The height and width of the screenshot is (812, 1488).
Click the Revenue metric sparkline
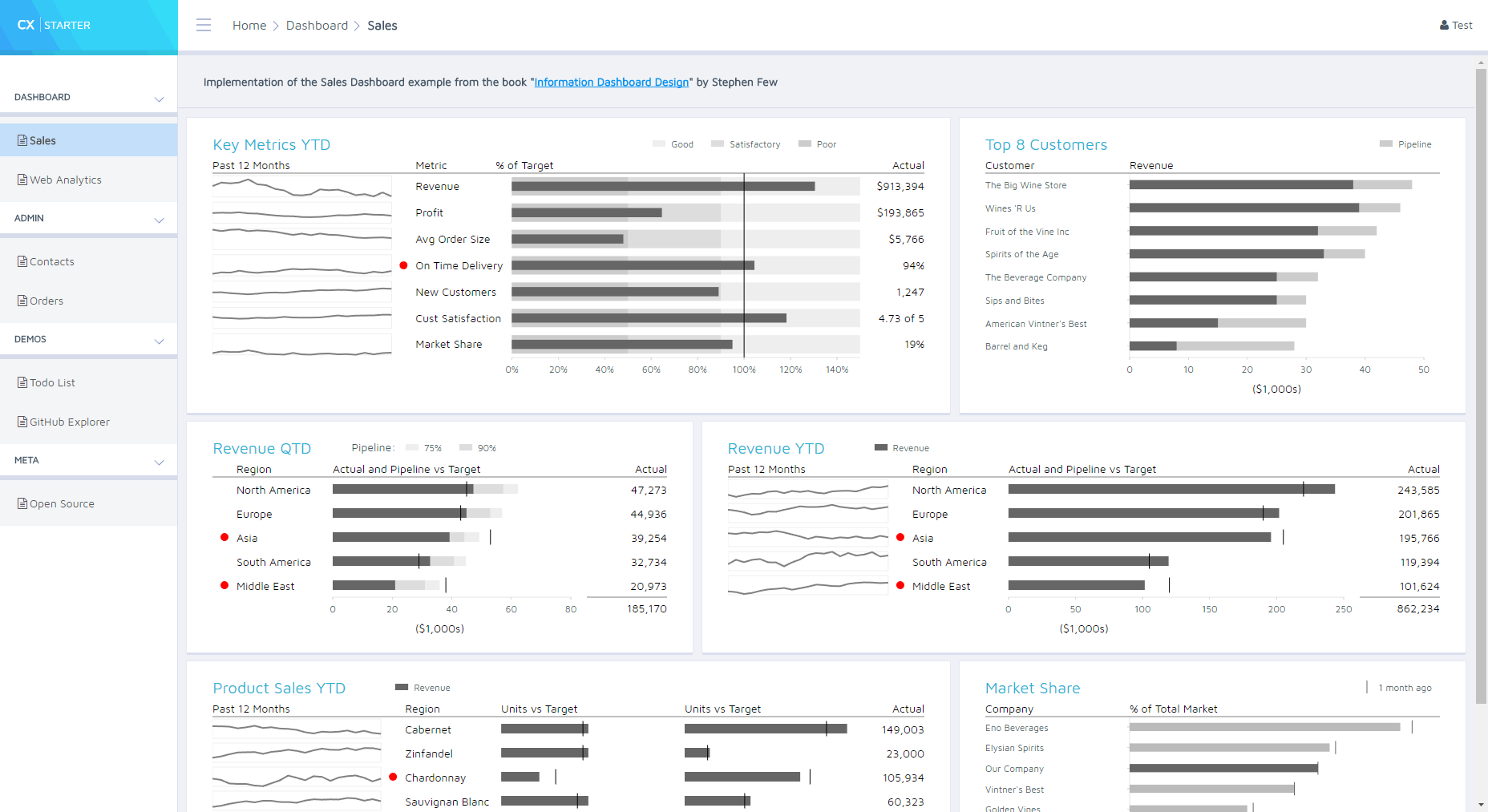302,187
